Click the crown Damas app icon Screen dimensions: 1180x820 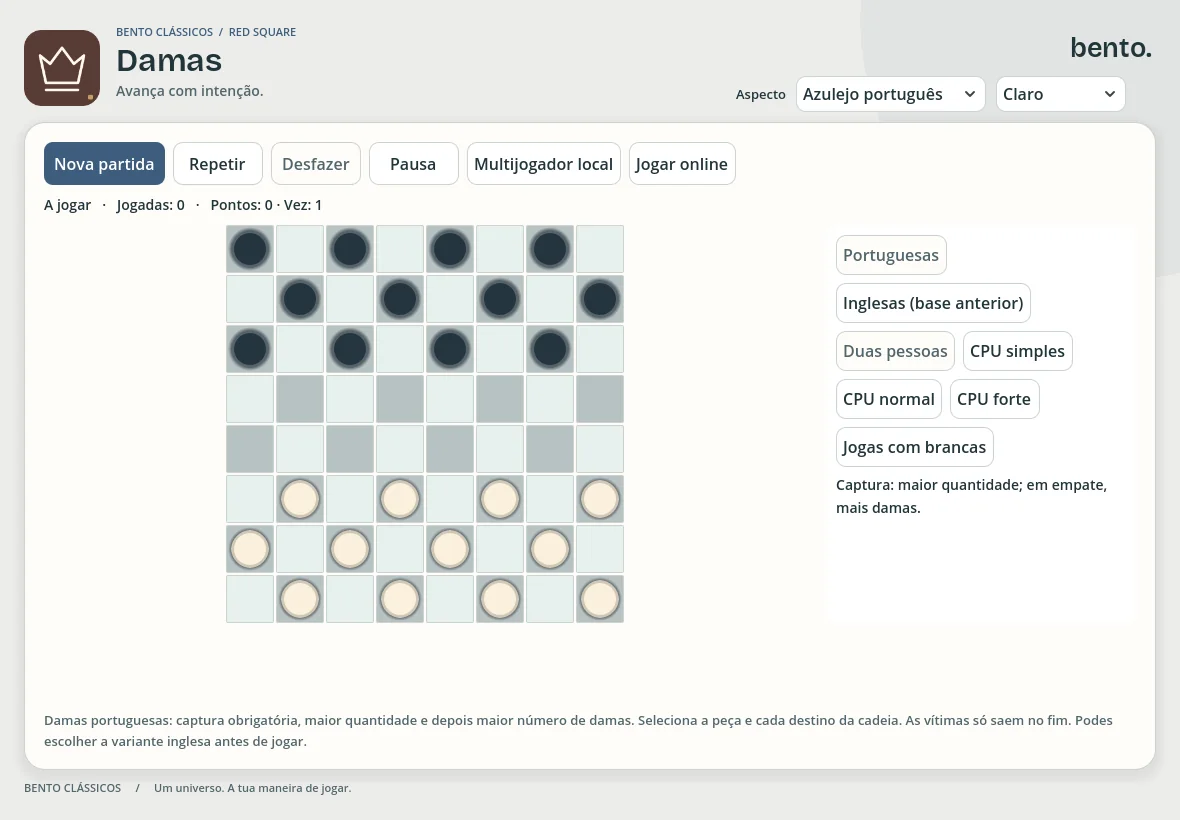(x=62, y=68)
